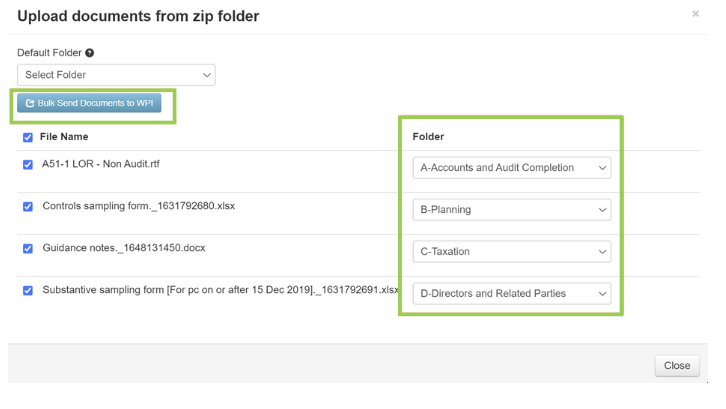The height and width of the screenshot is (409, 726).
Task: Open D-Directors and Related Parties dropdown
Action: pos(511,294)
